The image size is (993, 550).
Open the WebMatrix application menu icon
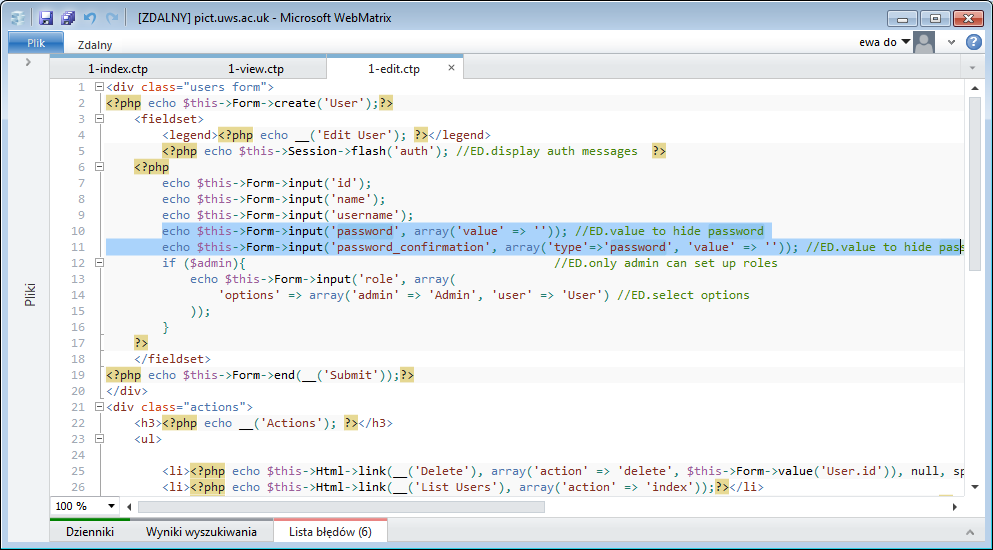pos(18,18)
